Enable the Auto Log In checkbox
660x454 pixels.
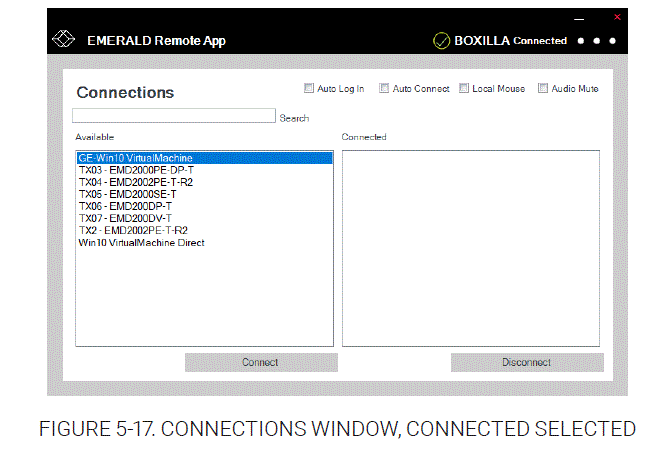[309, 88]
